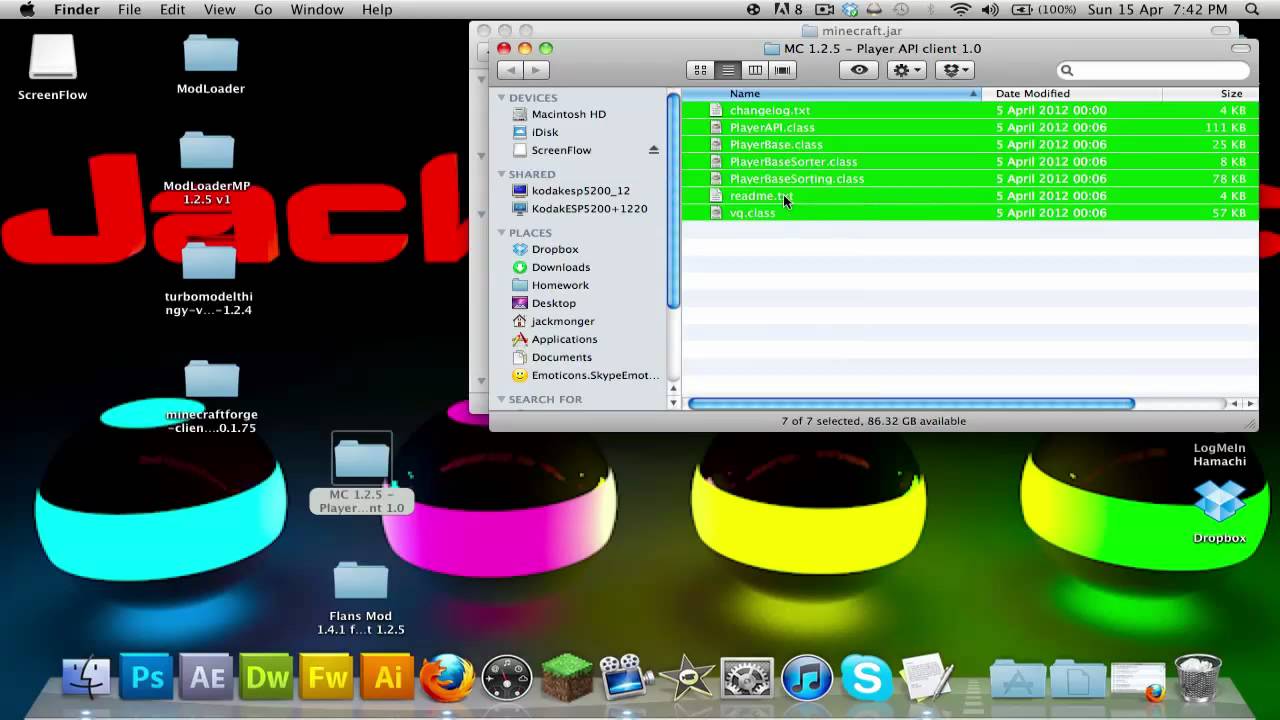The height and width of the screenshot is (720, 1280).
Task: Sort files by Date Modified column
Action: click(1072, 93)
